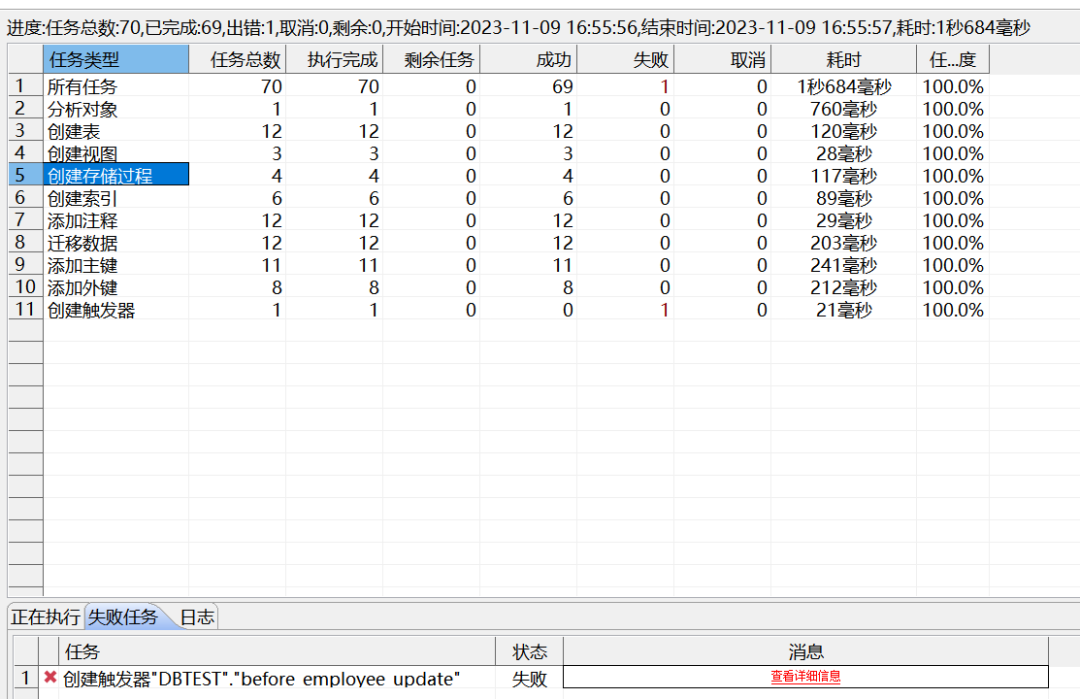
Task: Open the 查看详细信息 link
Action: [x=805, y=677]
